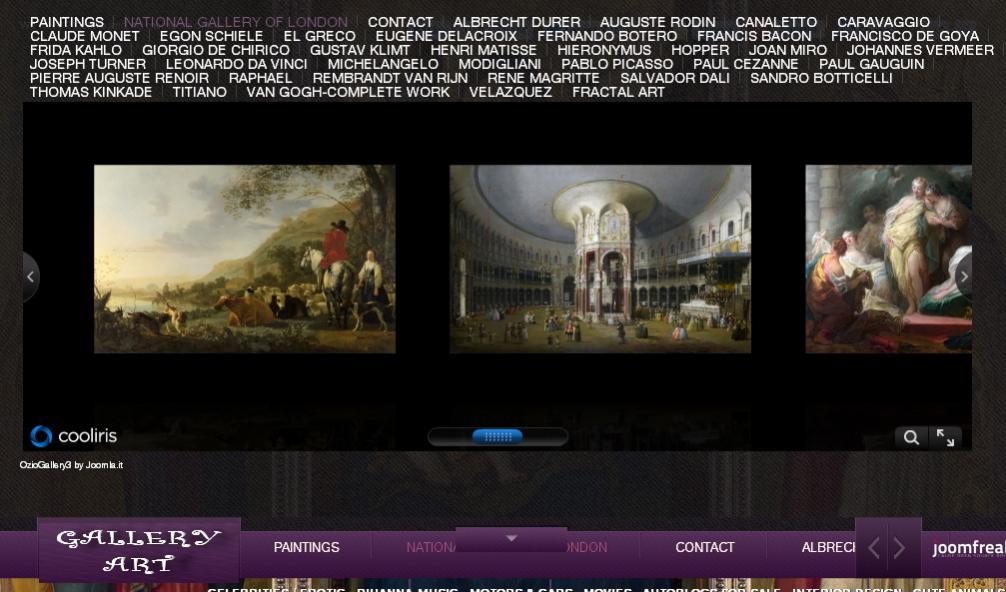Open the Paintings top menu item
The width and height of the screenshot is (1006, 592).
(x=67, y=22)
